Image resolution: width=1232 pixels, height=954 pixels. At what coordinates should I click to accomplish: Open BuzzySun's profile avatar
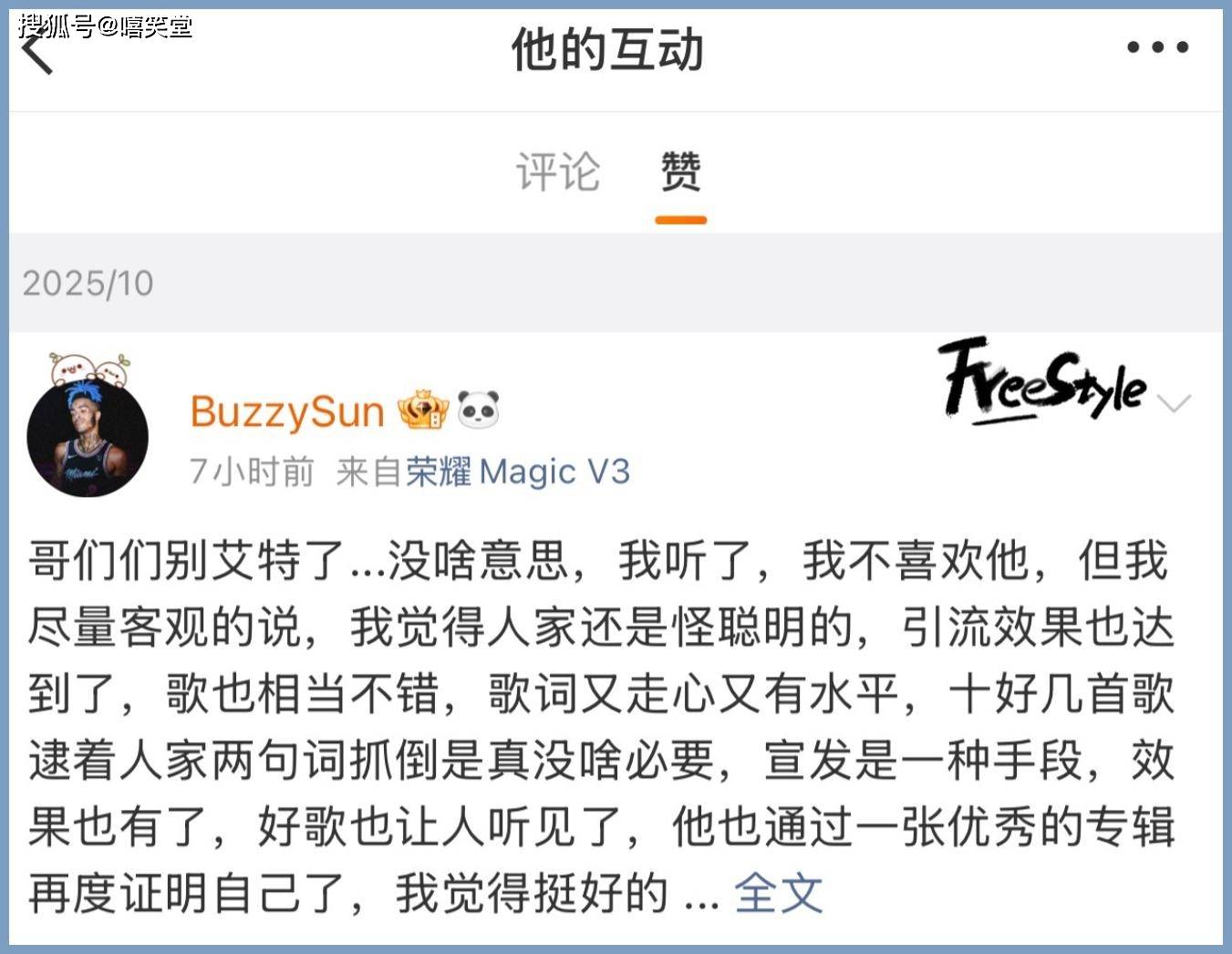(88, 436)
